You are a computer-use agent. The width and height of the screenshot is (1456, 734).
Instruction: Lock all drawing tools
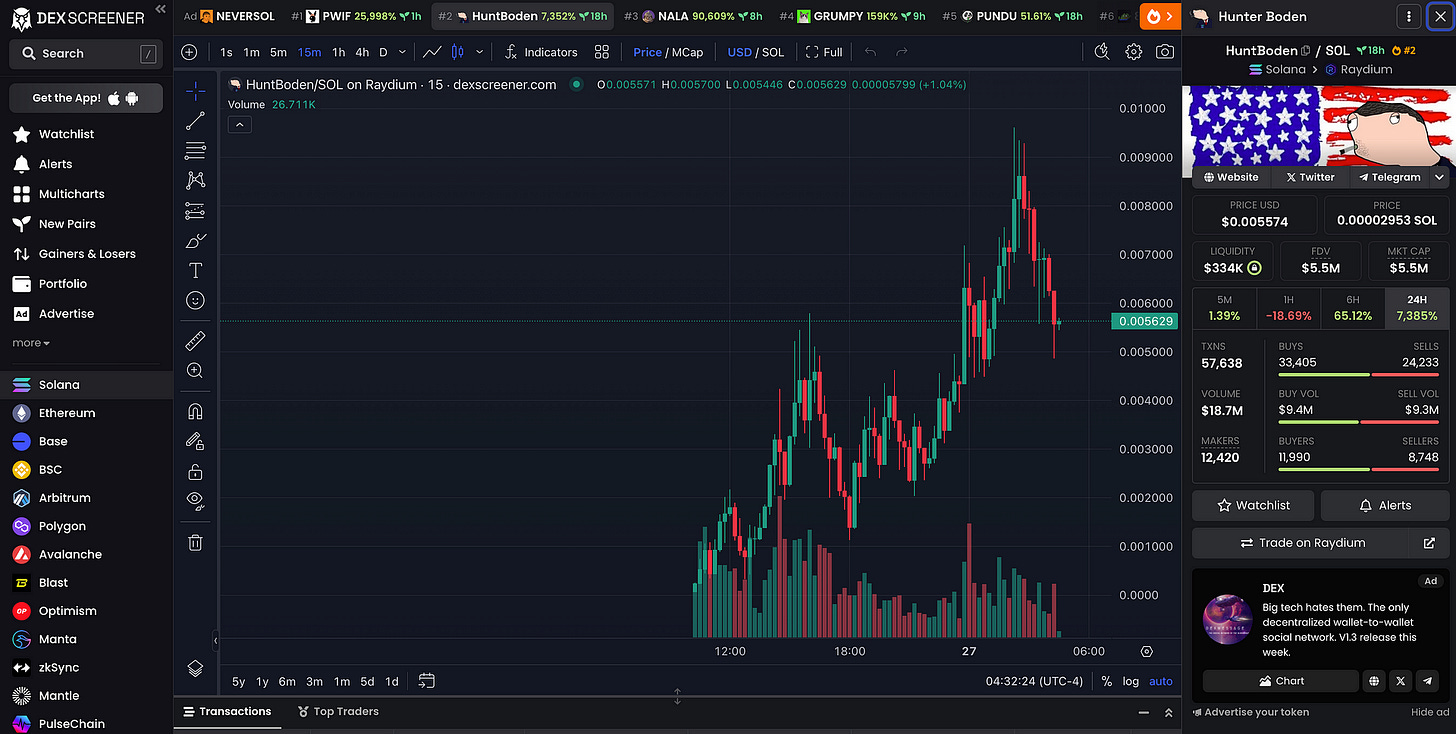(195, 471)
